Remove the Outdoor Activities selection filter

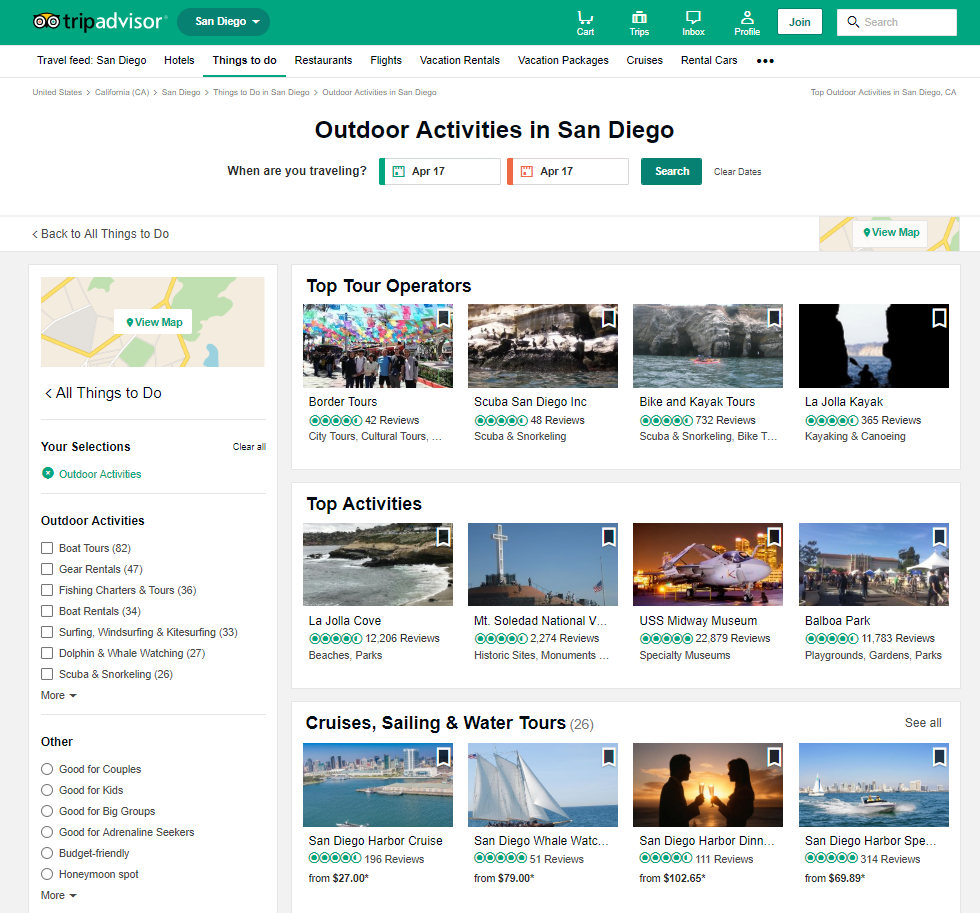tap(48, 473)
